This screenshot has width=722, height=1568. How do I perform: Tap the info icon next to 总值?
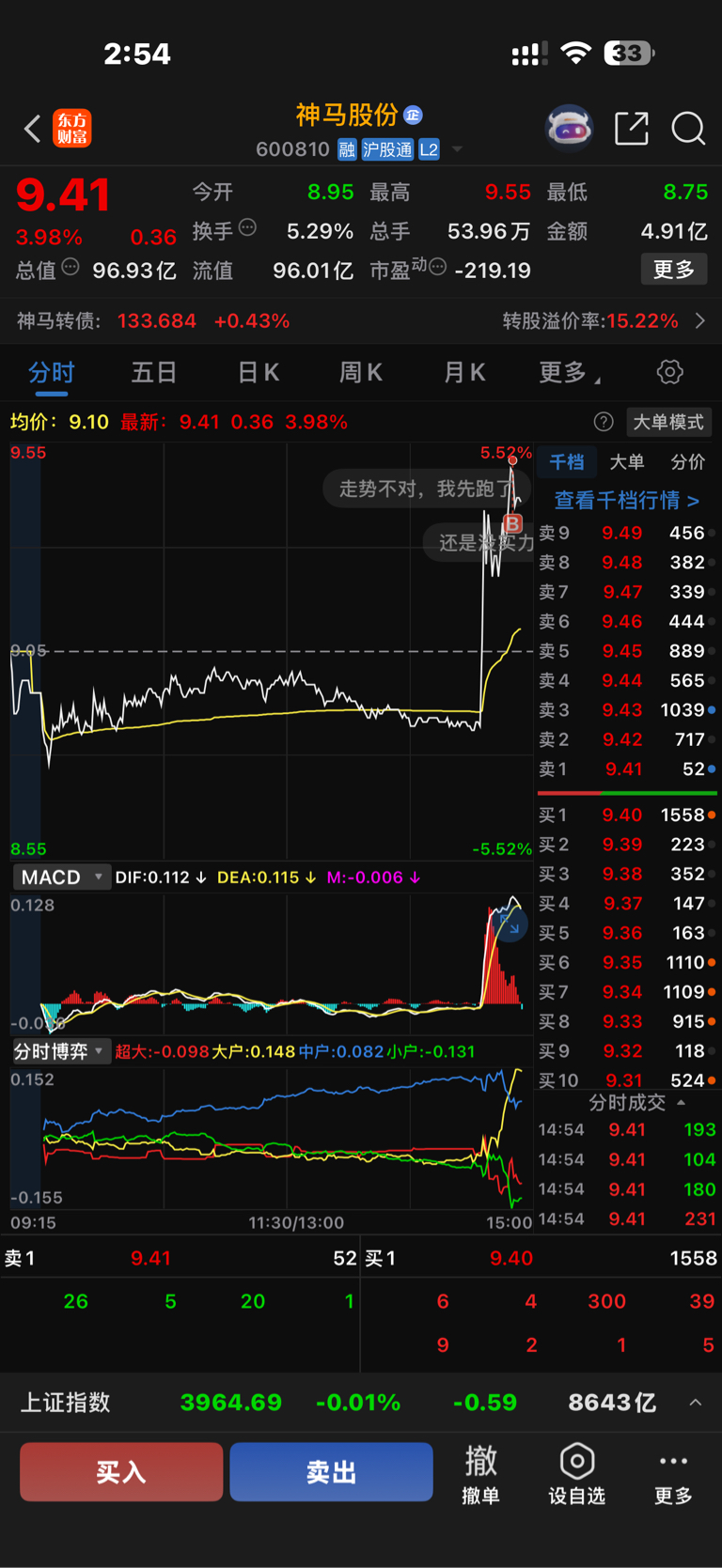(71, 267)
